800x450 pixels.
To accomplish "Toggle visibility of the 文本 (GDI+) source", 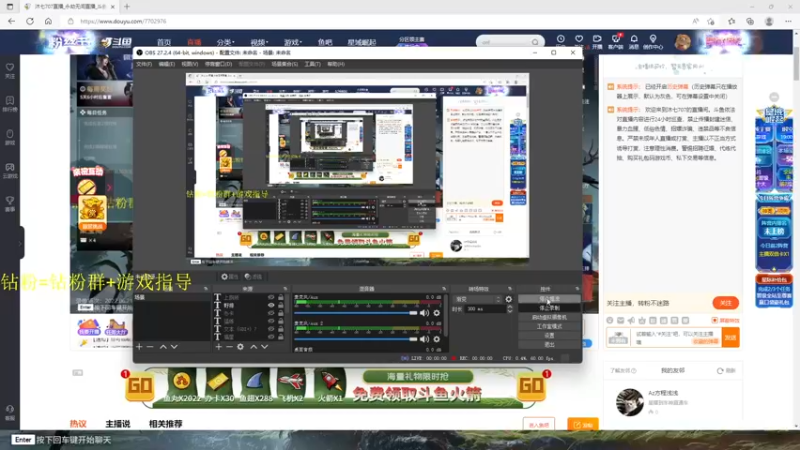I will click(x=271, y=329).
